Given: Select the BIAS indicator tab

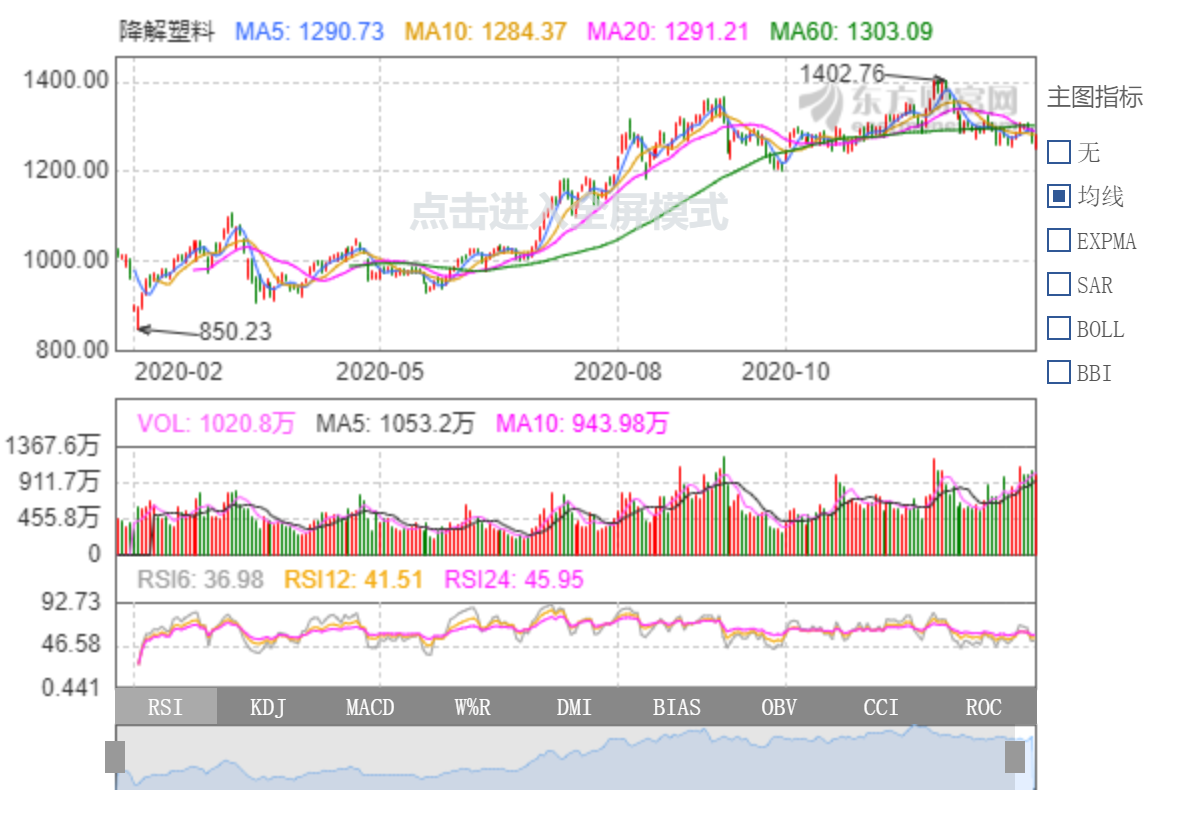Looking at the screenshot, I should point(677,707).
